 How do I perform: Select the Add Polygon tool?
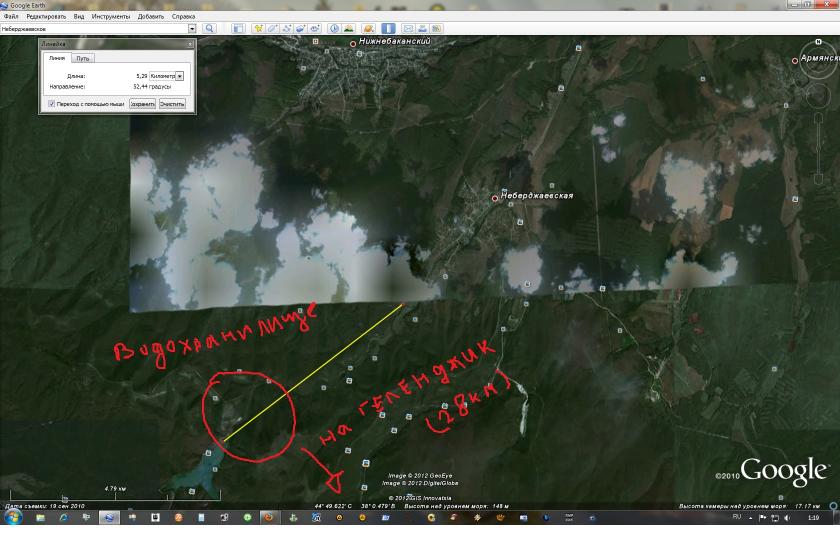(x=272, y=29)
